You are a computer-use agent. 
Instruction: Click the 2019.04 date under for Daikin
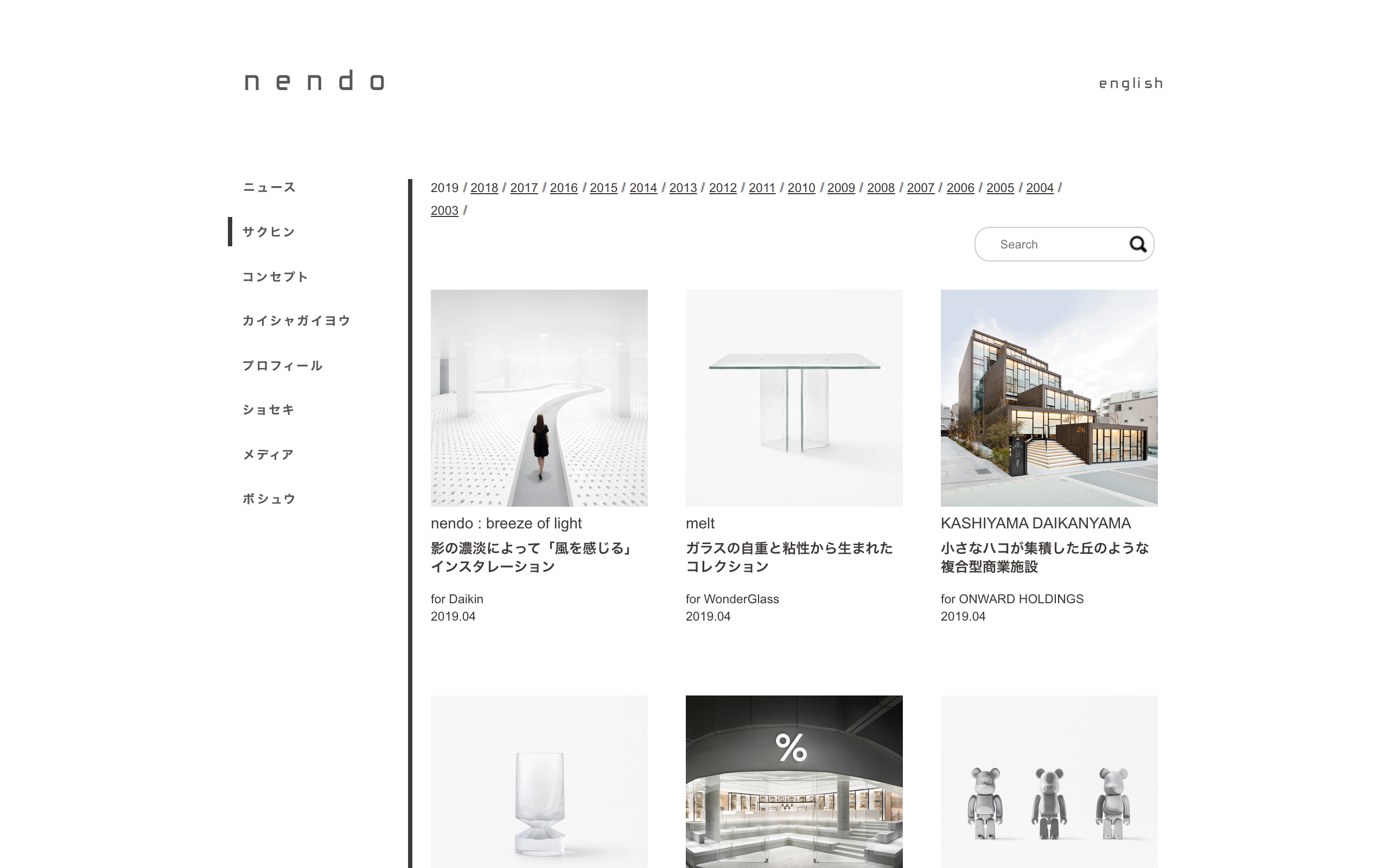coord(453,616)
